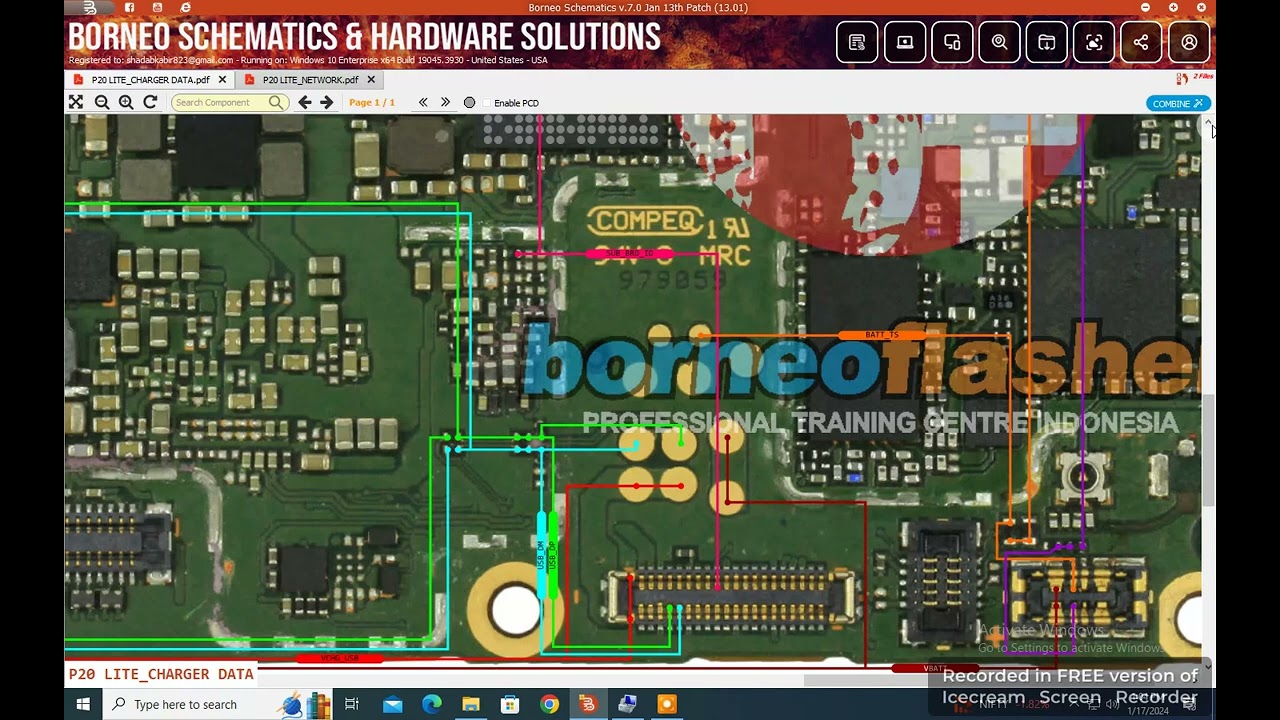
Task: Open Task View on the taskbar
Action: pyautogui.click(x=352, y=704)
